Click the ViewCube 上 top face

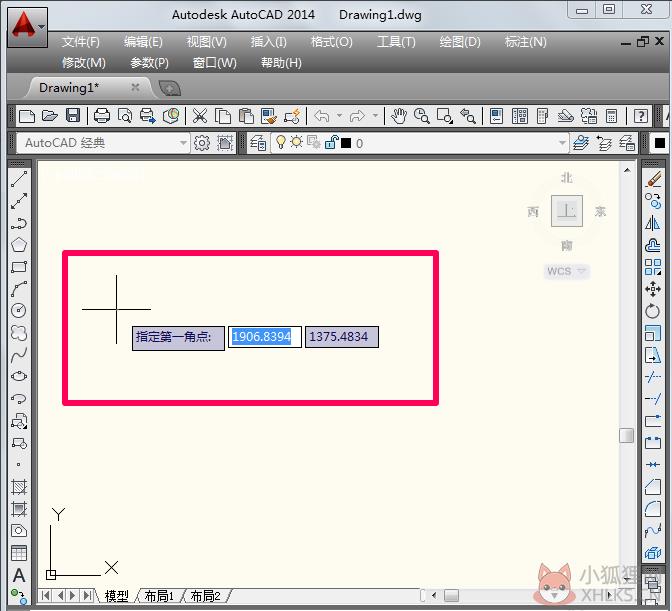click(x=567, y=211)
